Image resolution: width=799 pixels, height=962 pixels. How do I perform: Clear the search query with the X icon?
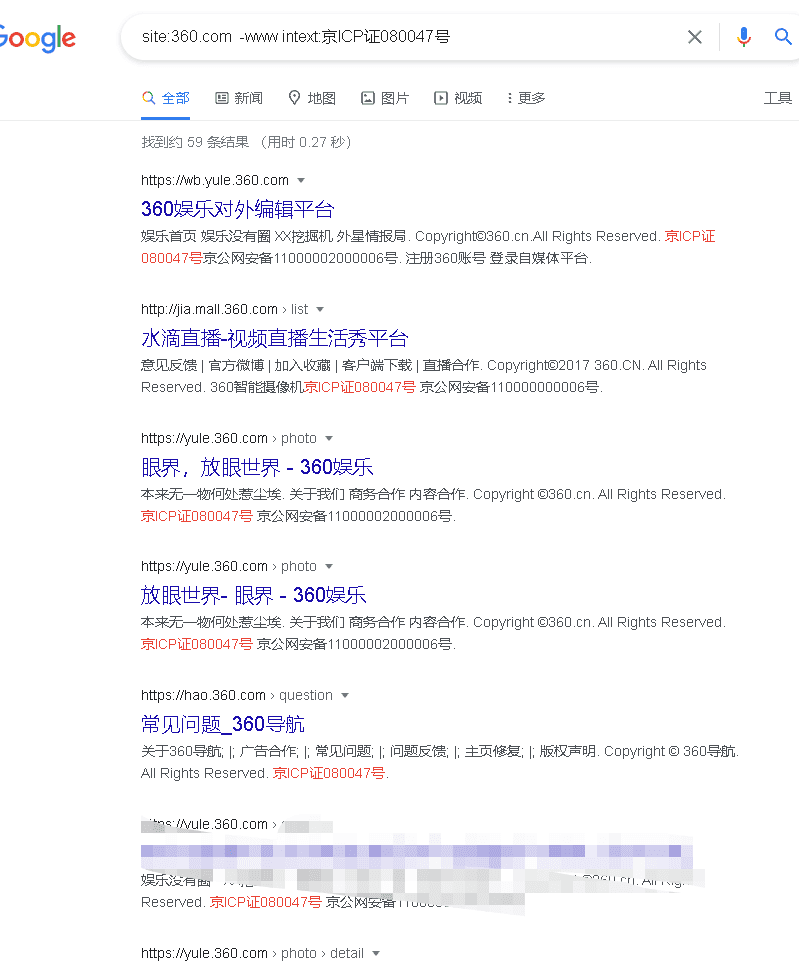point(695,37)
